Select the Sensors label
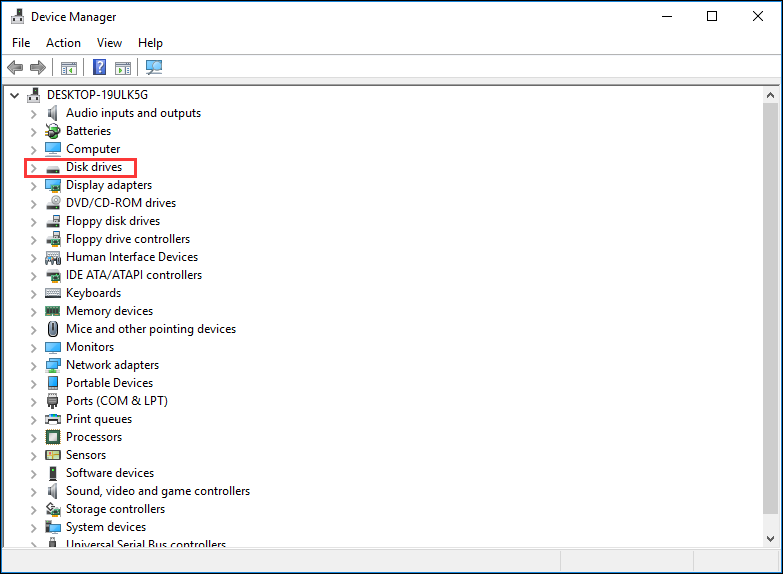The image size is (783, 574). tap(86, 455)
